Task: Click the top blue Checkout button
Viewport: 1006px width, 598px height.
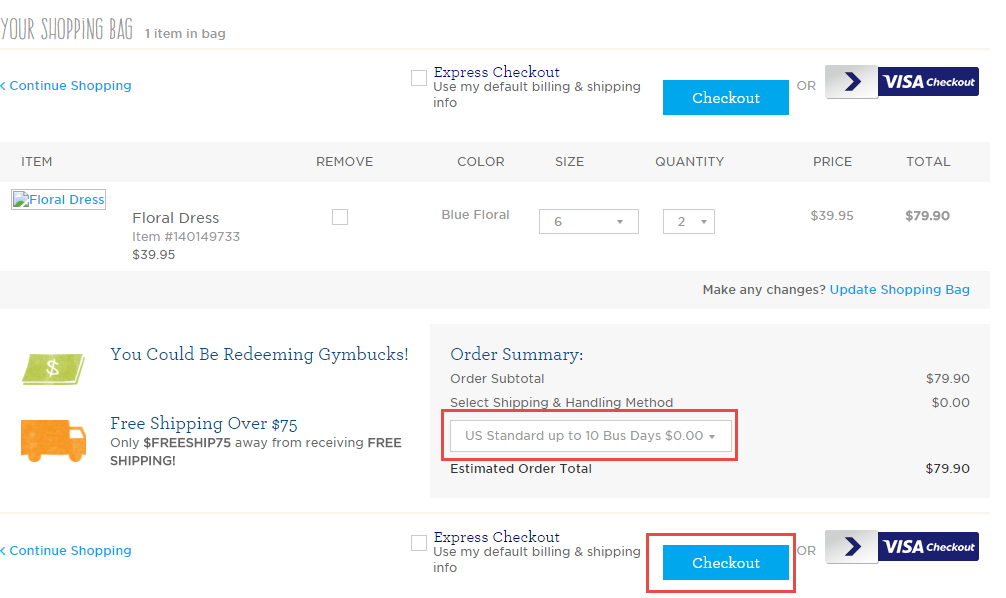Action: coord(726,98)
